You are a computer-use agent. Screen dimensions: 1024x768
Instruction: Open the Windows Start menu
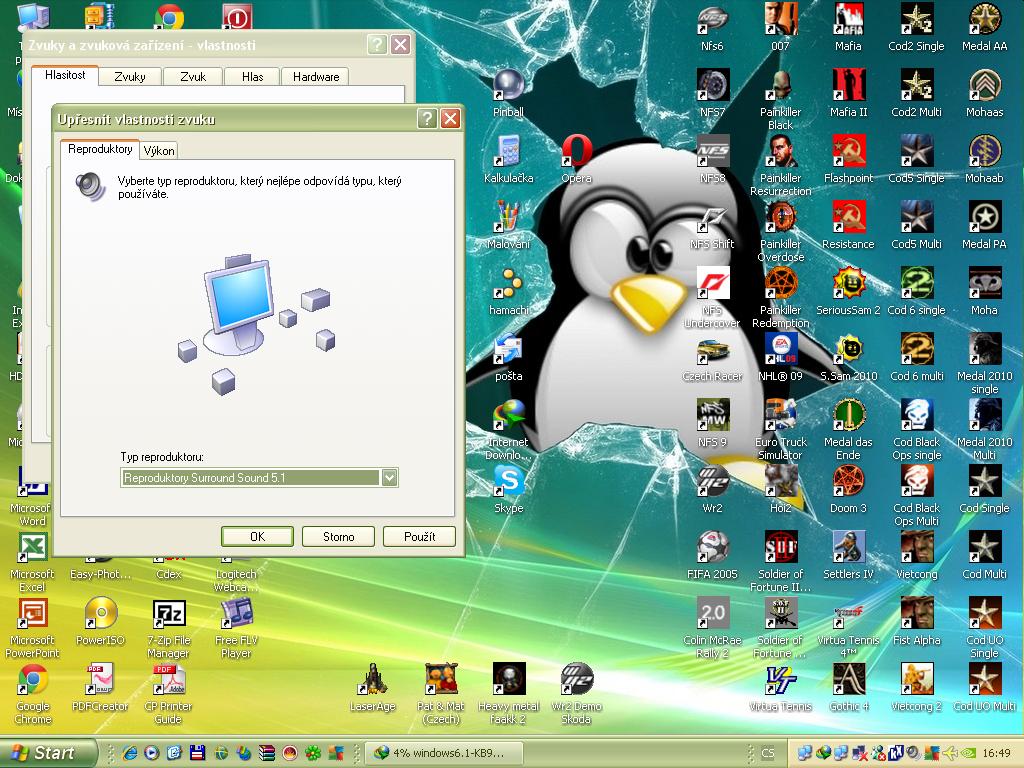[48, 753]
